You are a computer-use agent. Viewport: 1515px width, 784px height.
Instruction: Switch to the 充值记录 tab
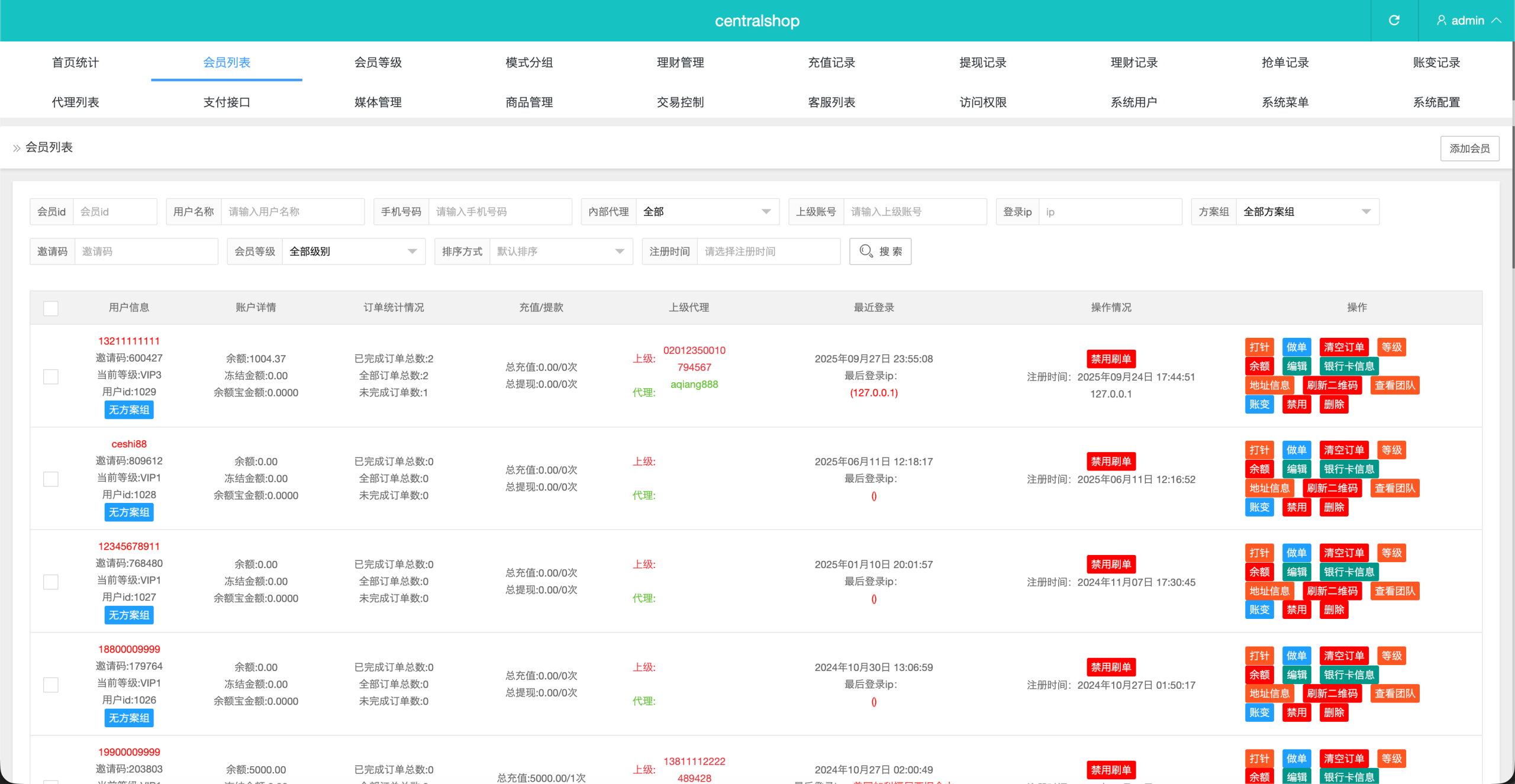(831, 63)
